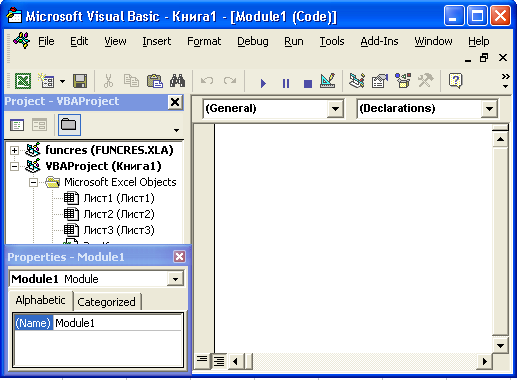The height and width of the screenshot is (380, 517).
Task: Toggle Folders button in Project pane
Action: [x=69, y=125]
